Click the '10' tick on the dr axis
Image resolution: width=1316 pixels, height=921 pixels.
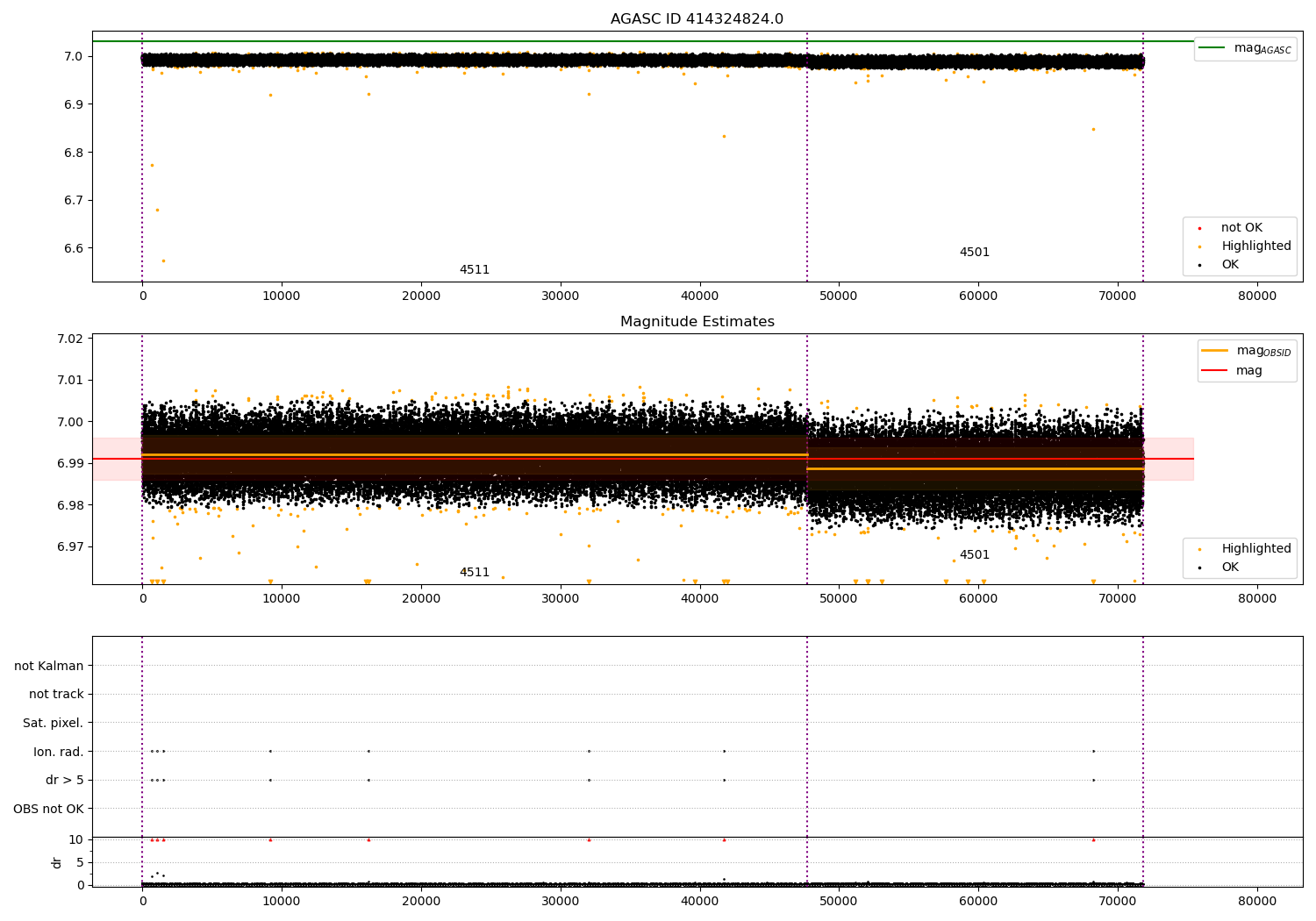(x=76, y=840)
